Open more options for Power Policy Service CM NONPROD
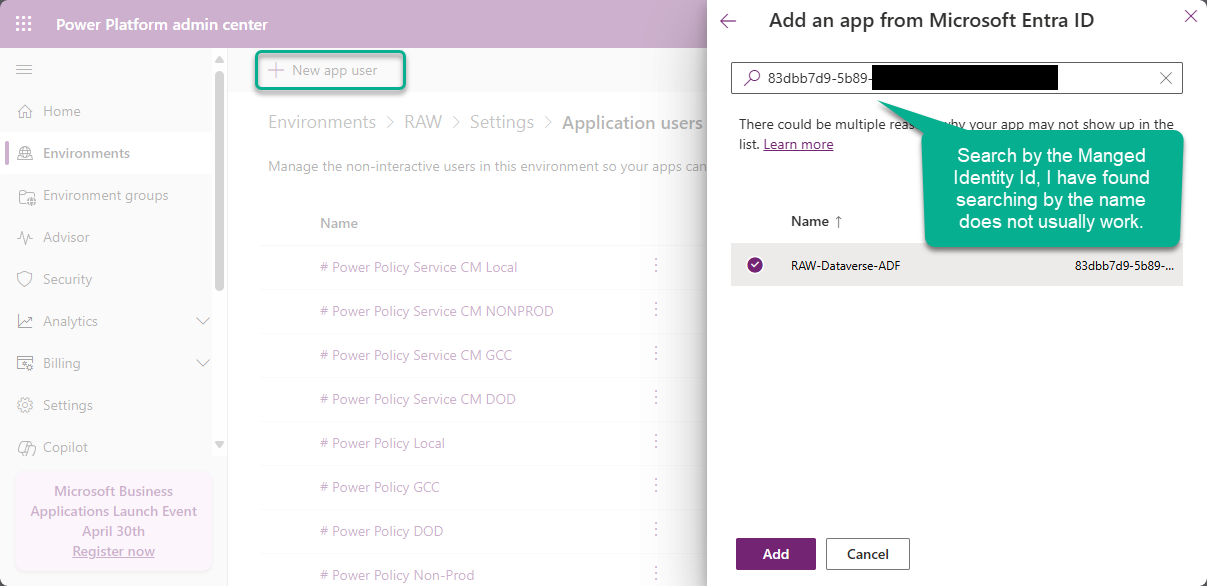 click(656, 309)
